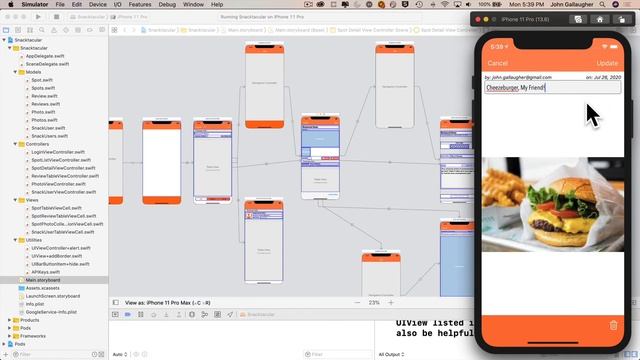Click Step Out in the debug bar
The height and width of the screenshot is (360, 640).
coord(179,314)
